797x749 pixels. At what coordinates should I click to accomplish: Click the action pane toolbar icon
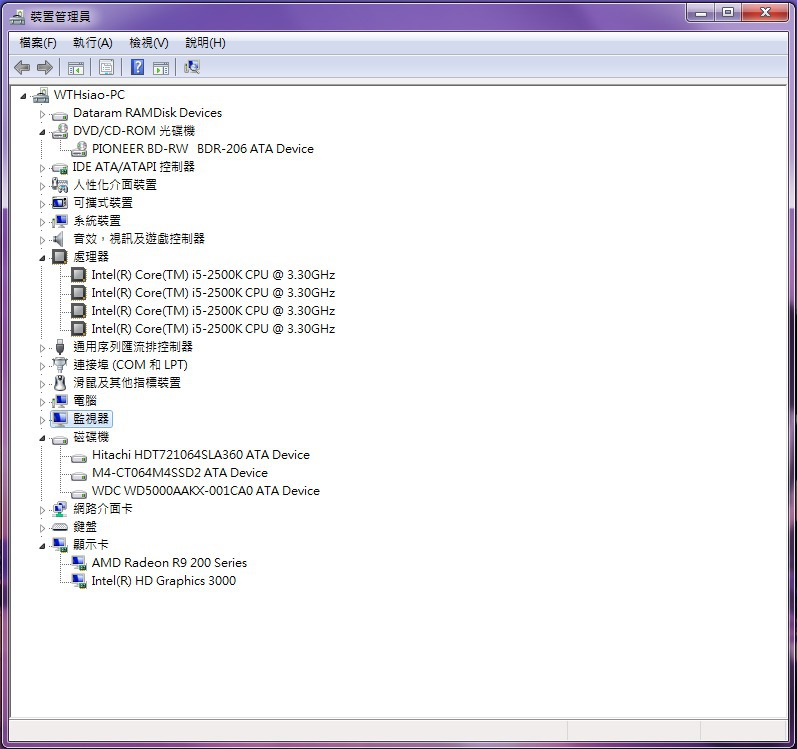(x=161, y=68)
